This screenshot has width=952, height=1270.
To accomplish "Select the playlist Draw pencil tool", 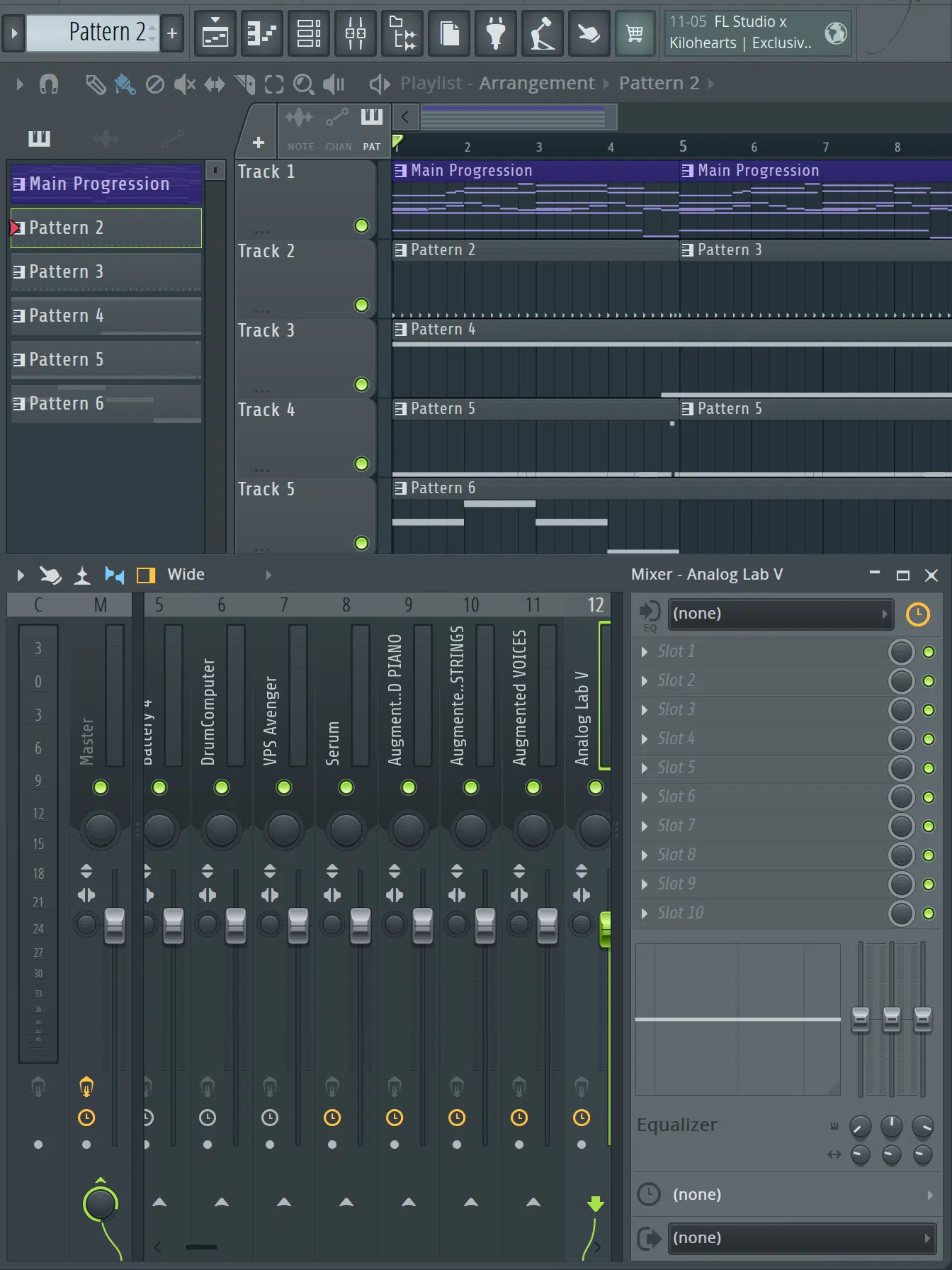I will point(96,84).
